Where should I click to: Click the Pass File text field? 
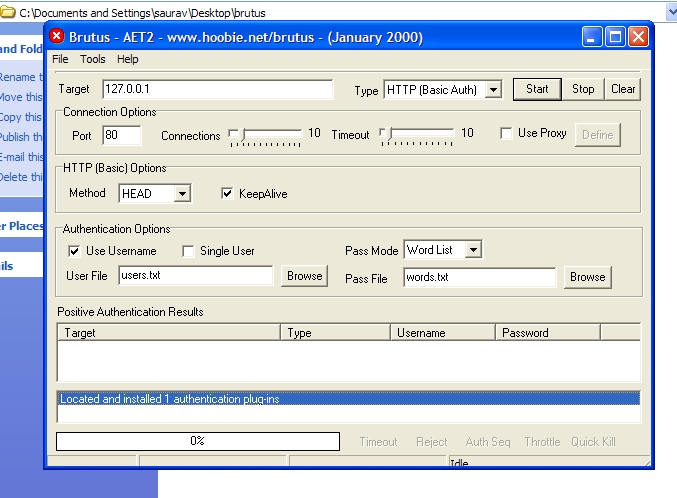[x=480, y=277]
